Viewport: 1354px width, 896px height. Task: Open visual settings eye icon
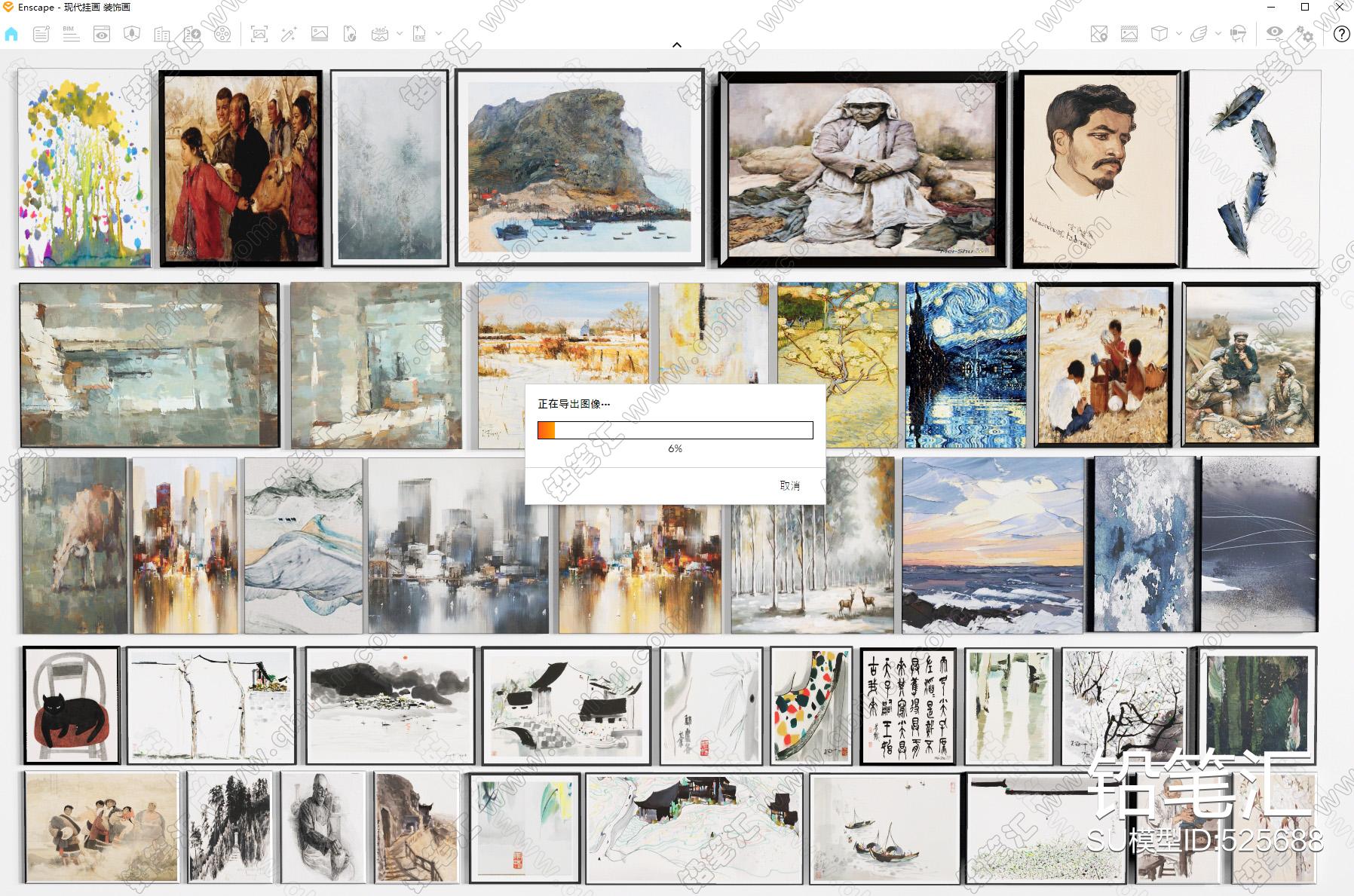(x=1275, y=34)
